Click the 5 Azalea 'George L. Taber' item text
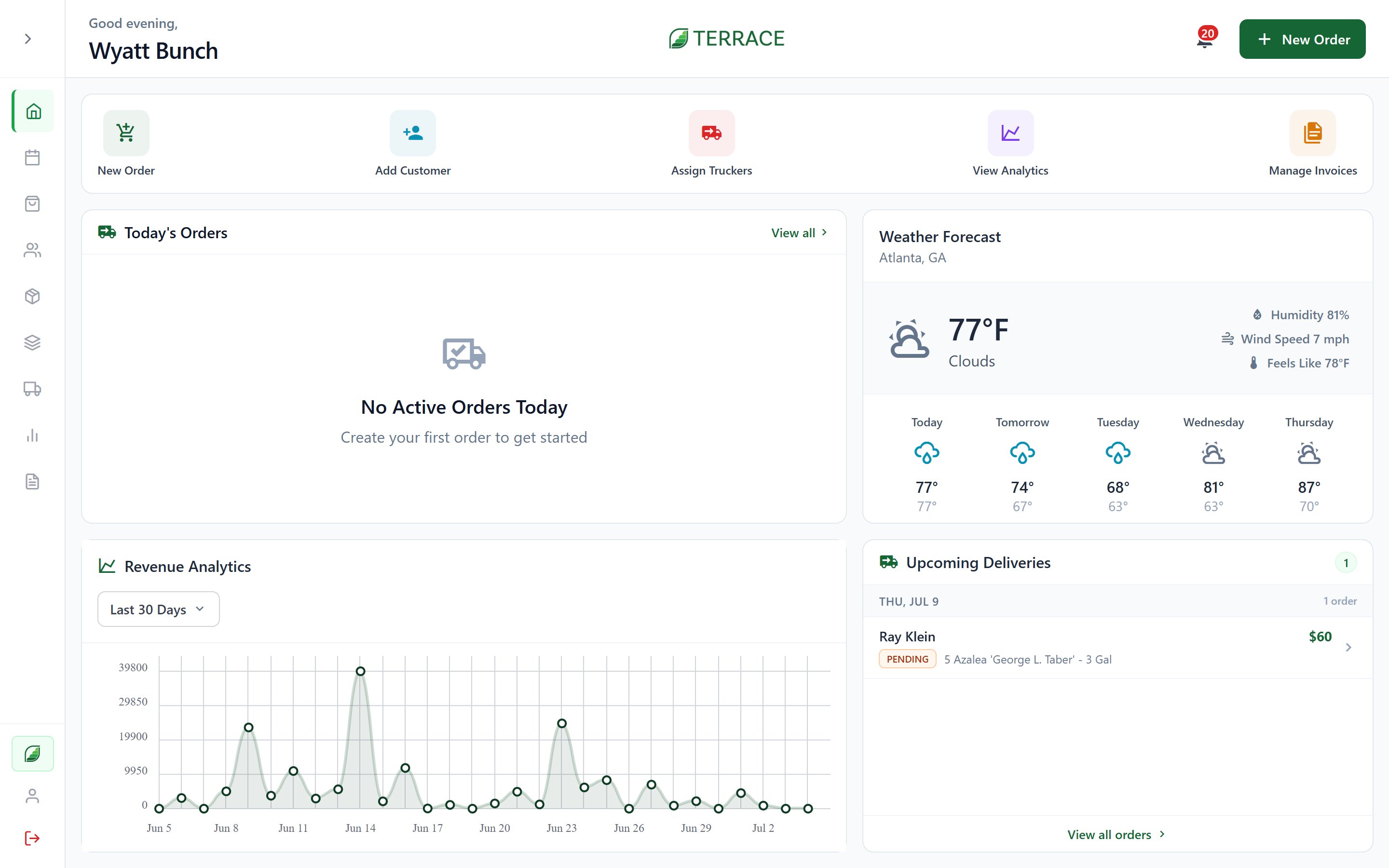This screenshot has height=868, width=1389. pos(1028,659)
